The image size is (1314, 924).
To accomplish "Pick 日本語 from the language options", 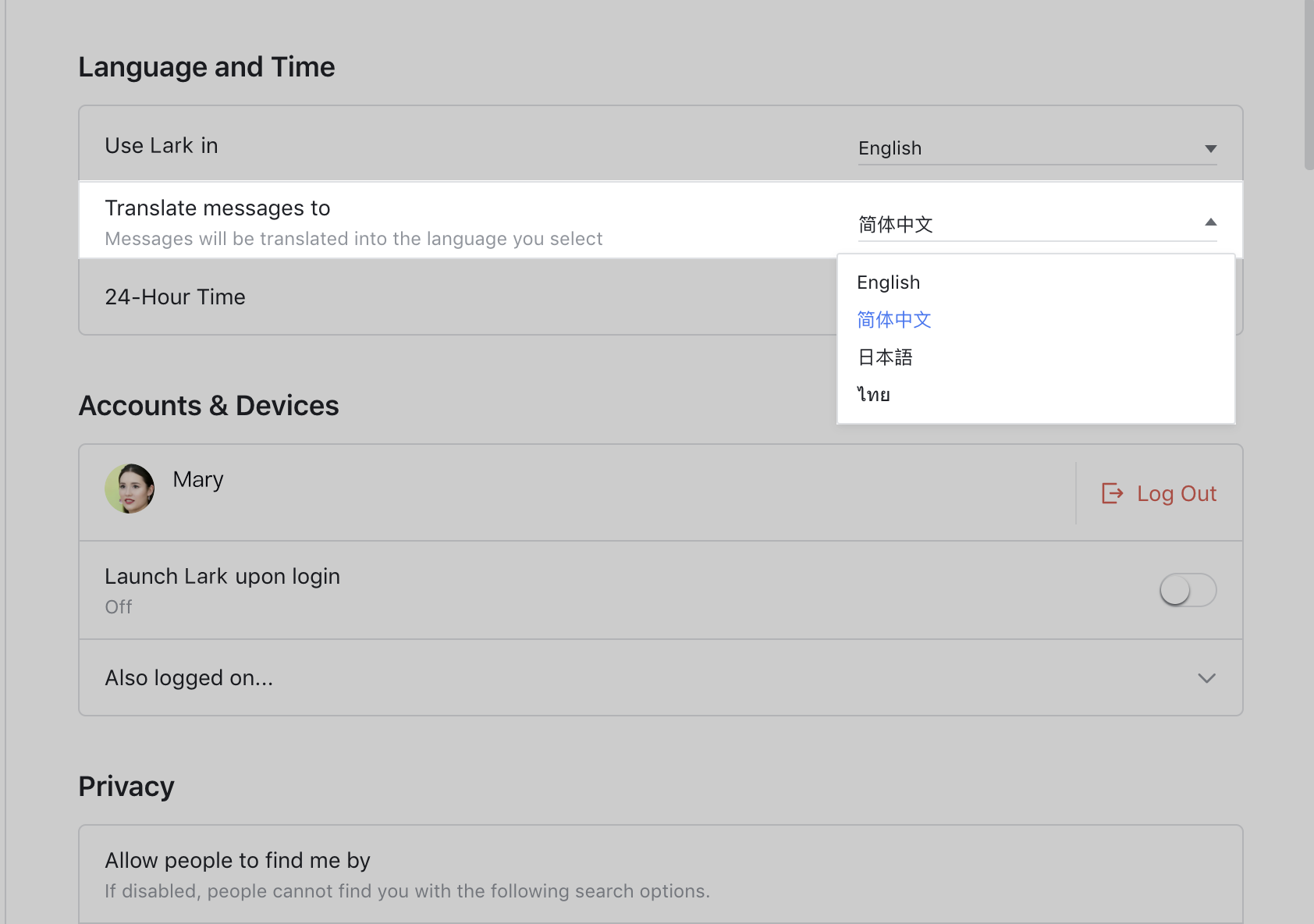I will 885,357.
